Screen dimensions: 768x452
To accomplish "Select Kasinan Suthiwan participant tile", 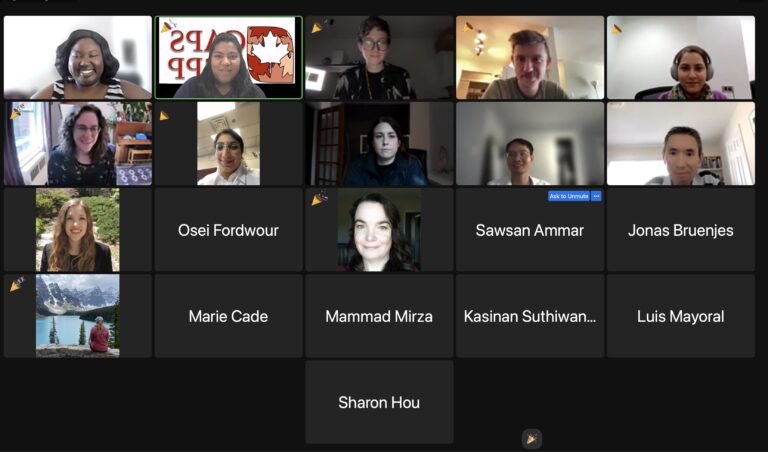I will click(x=530, y=316).
